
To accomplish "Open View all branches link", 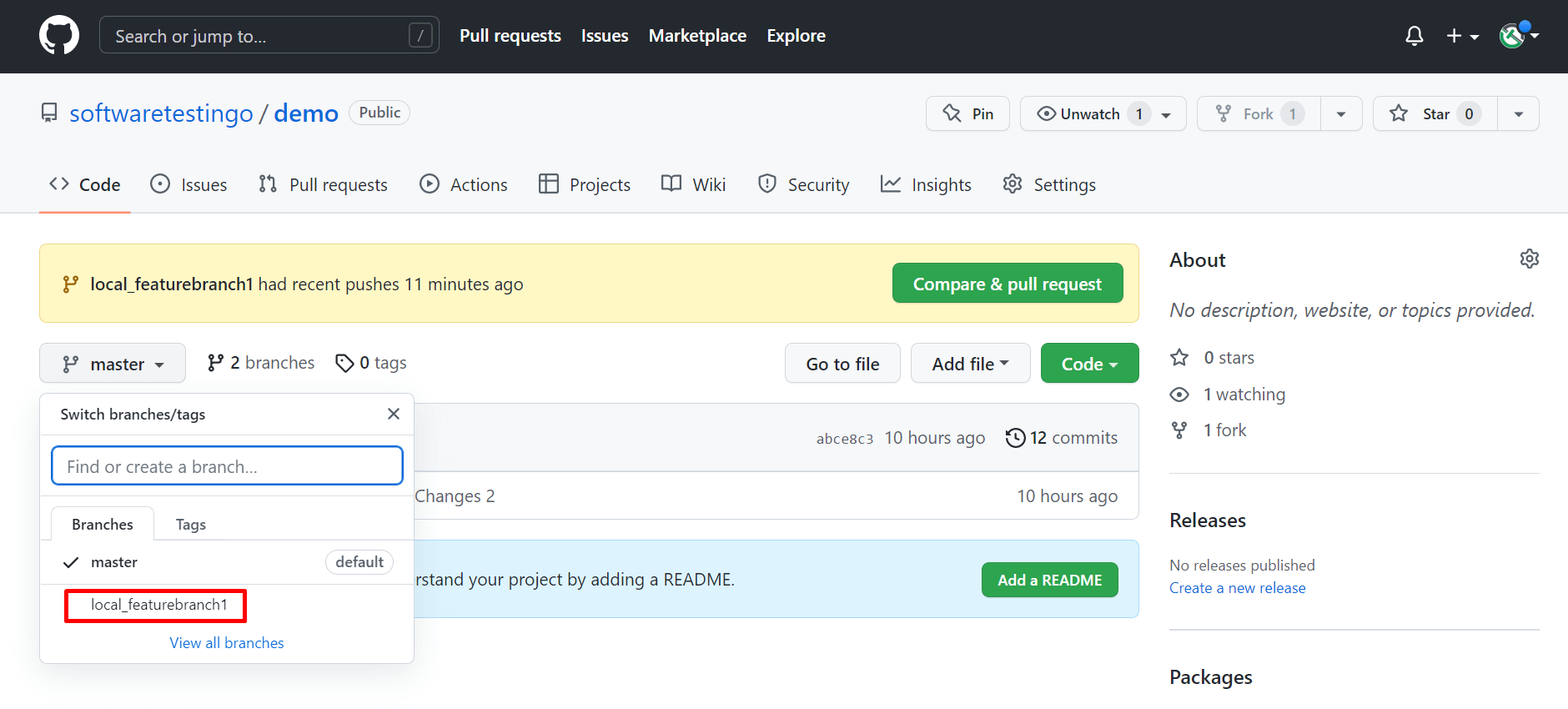I will [x=227, y=643].
